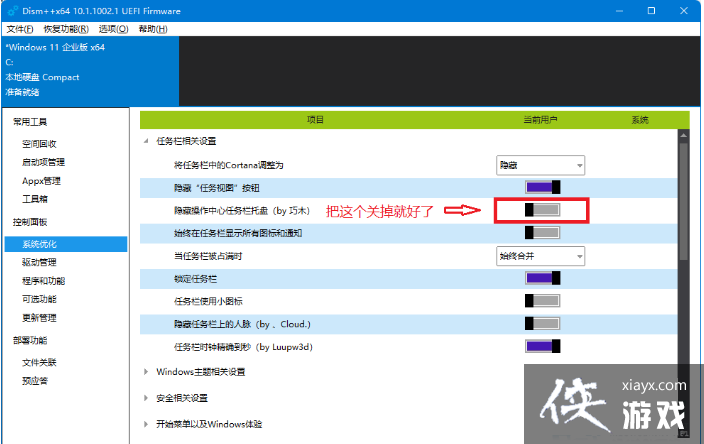Viewport: 704px width, 444px height.
Task: Expand the Windows主题相关设置 group
Action: pyautogui.click(x=146, y=372)
